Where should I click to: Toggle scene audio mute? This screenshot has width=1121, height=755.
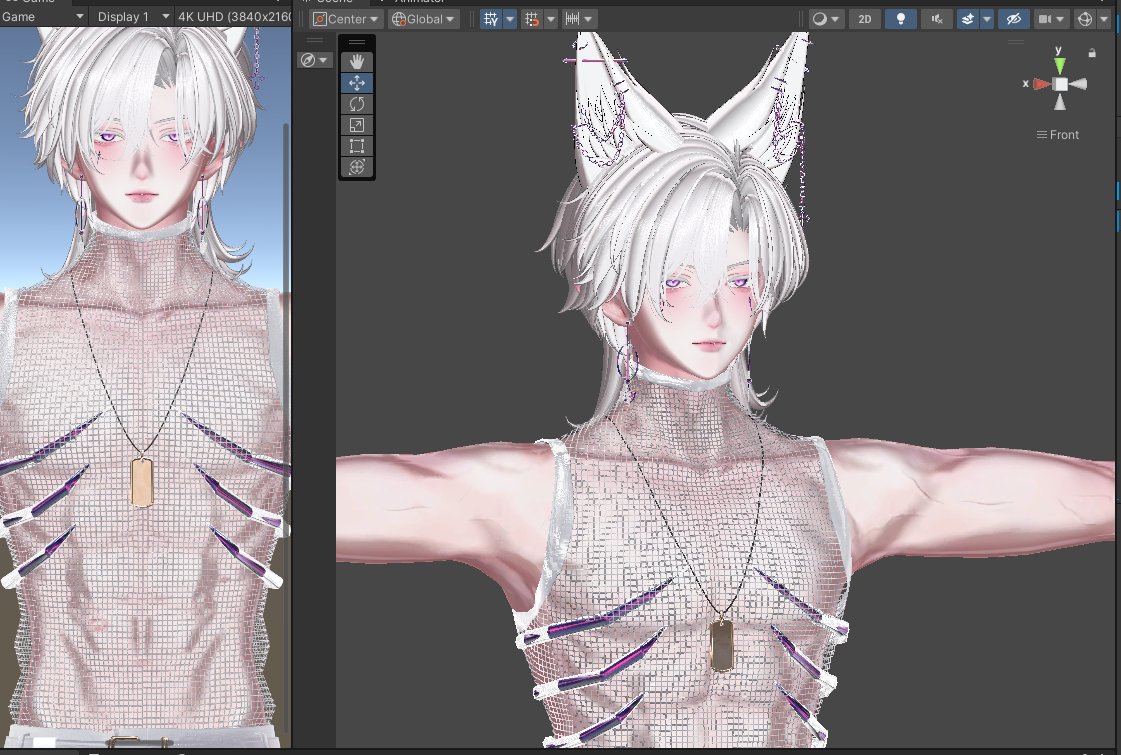click(937, 19)
